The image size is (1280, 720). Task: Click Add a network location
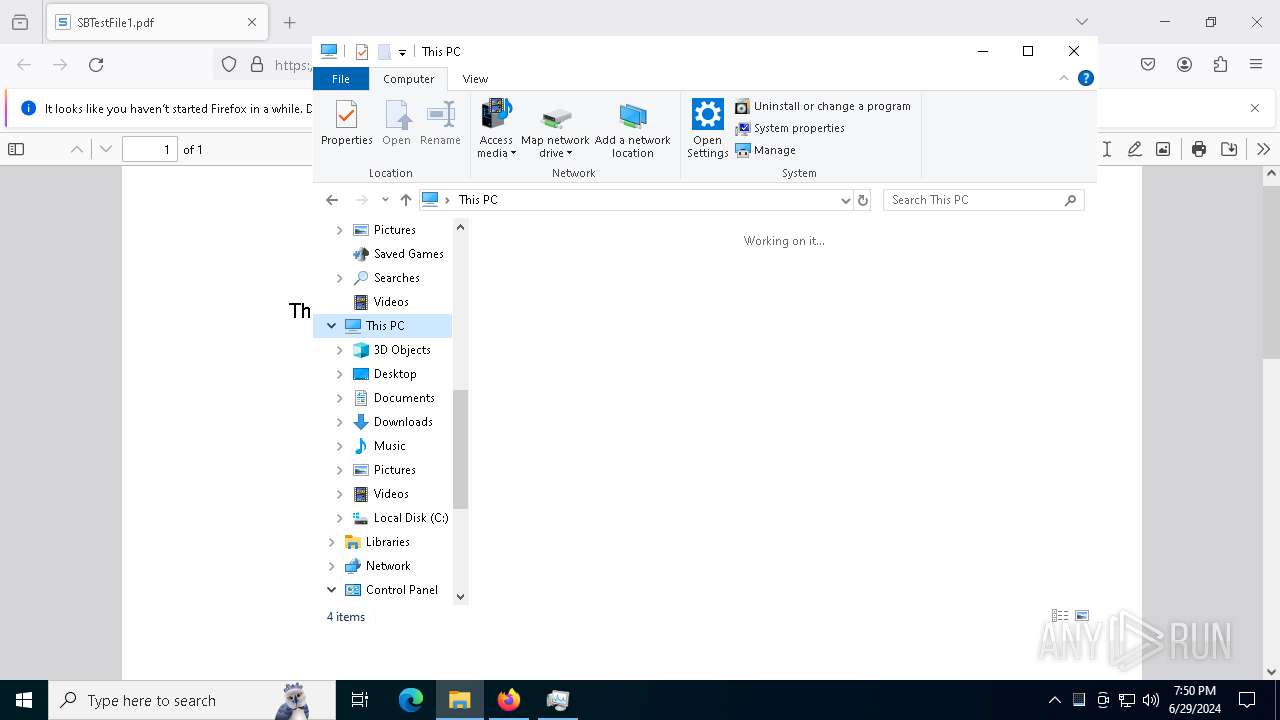632,130
